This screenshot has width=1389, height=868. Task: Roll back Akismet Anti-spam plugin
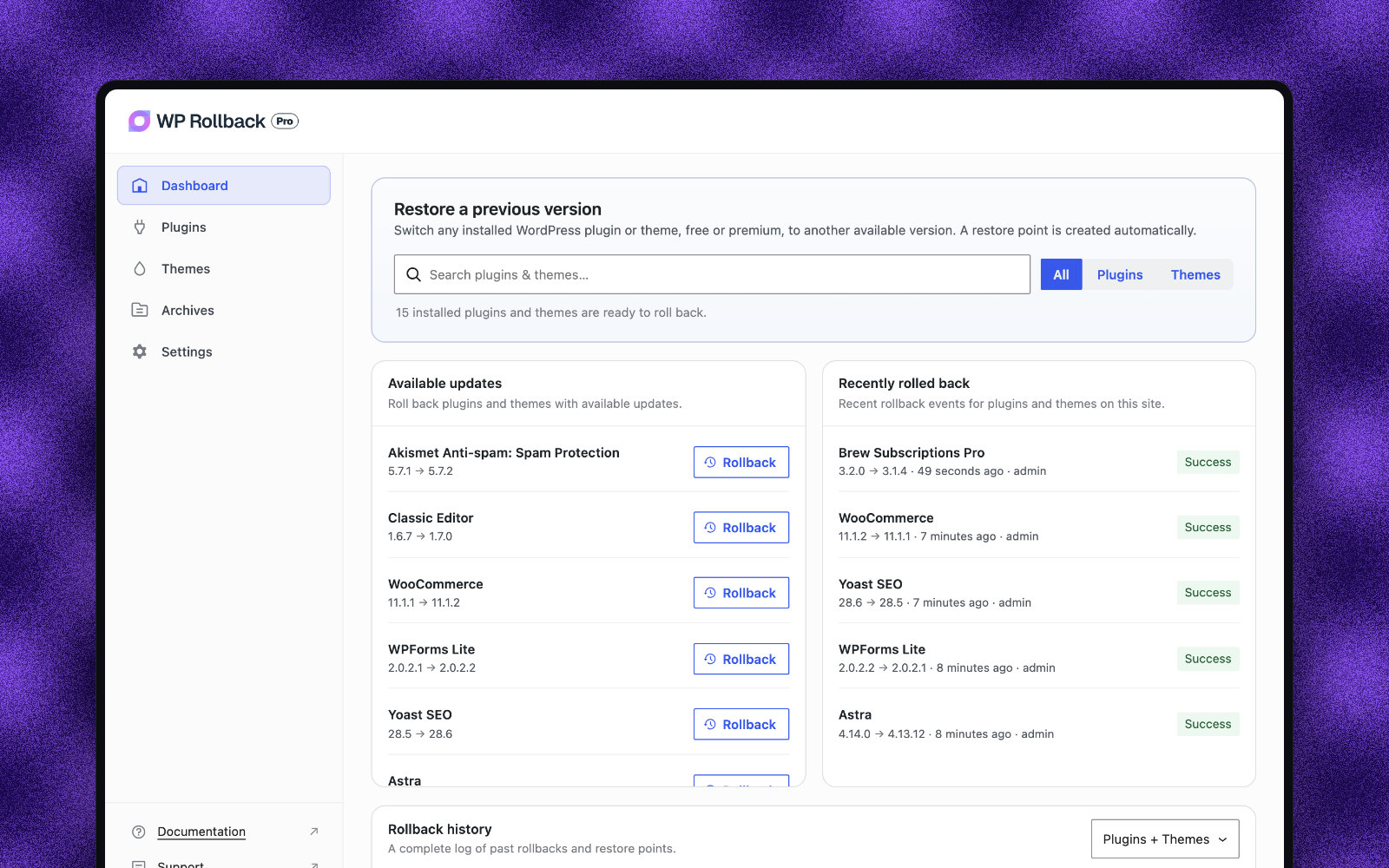tap(741, 463)
